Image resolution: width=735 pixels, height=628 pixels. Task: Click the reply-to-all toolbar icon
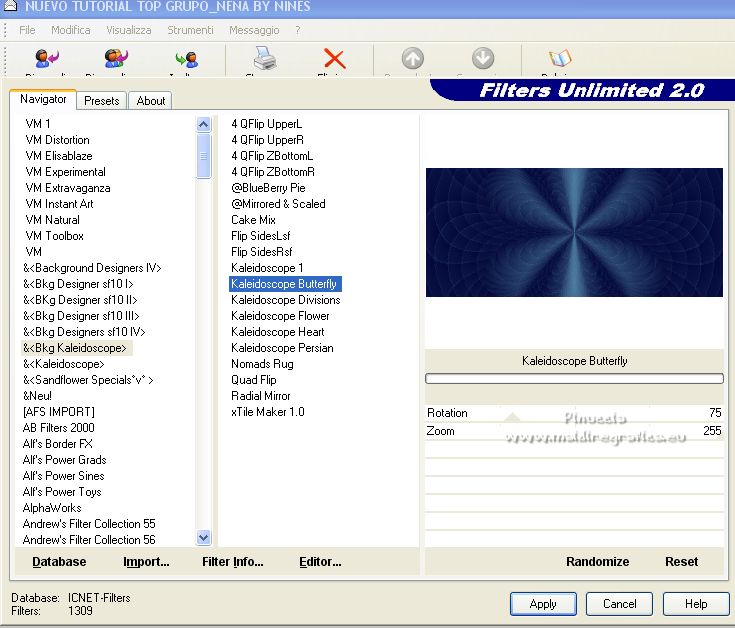[116, 59]
